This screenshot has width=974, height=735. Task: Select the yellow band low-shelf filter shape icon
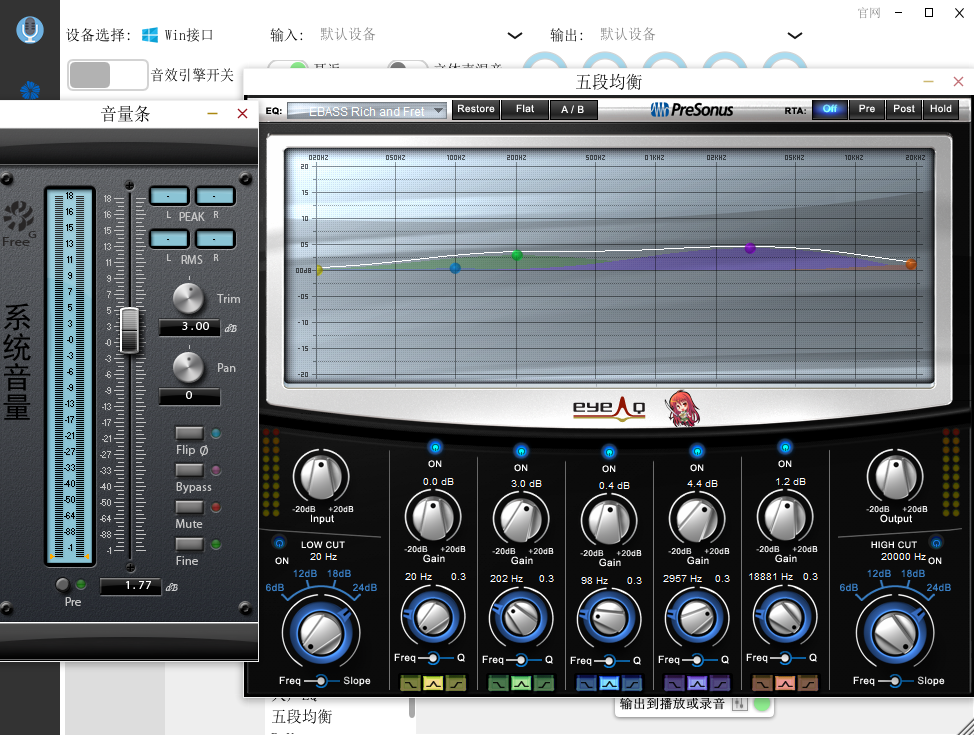(x=411, y=684)
